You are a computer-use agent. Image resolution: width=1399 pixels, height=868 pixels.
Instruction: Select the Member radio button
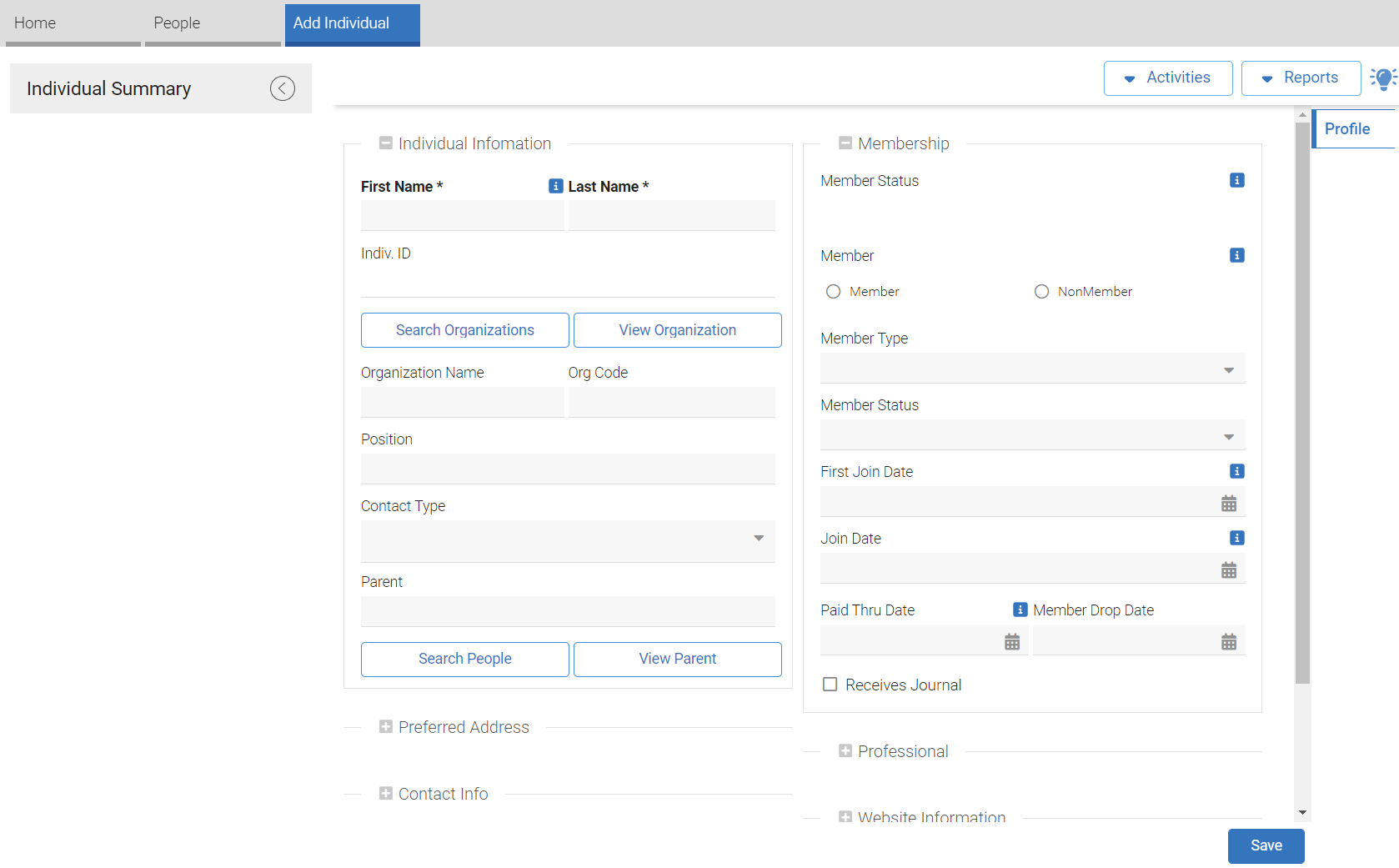pos(833,291)
